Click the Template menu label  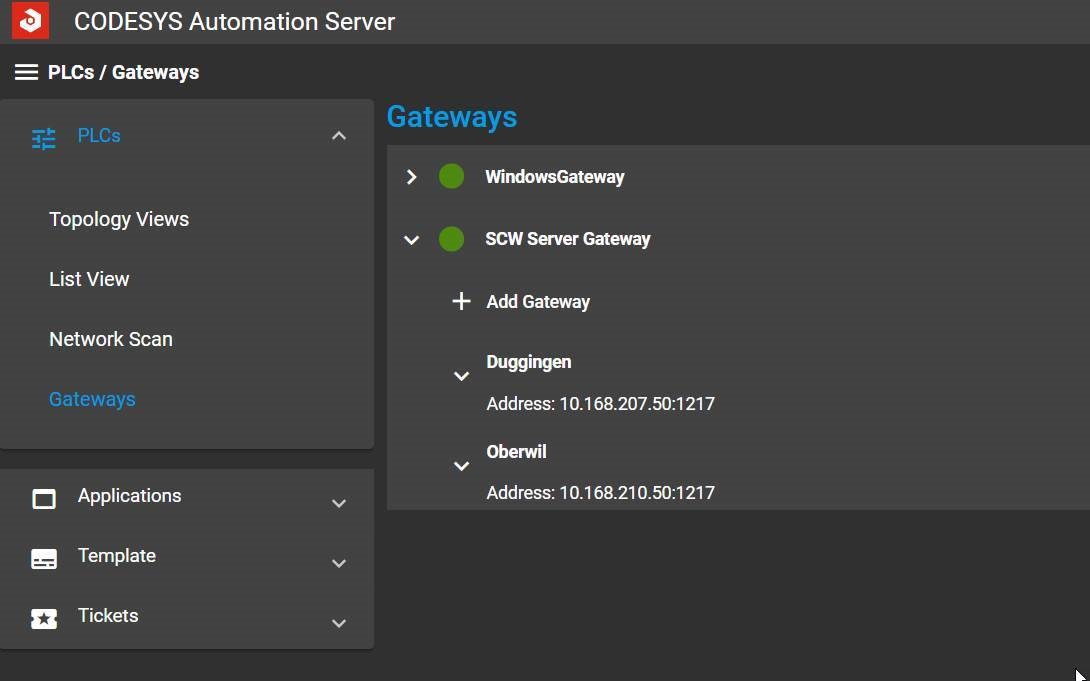(117, 555)
